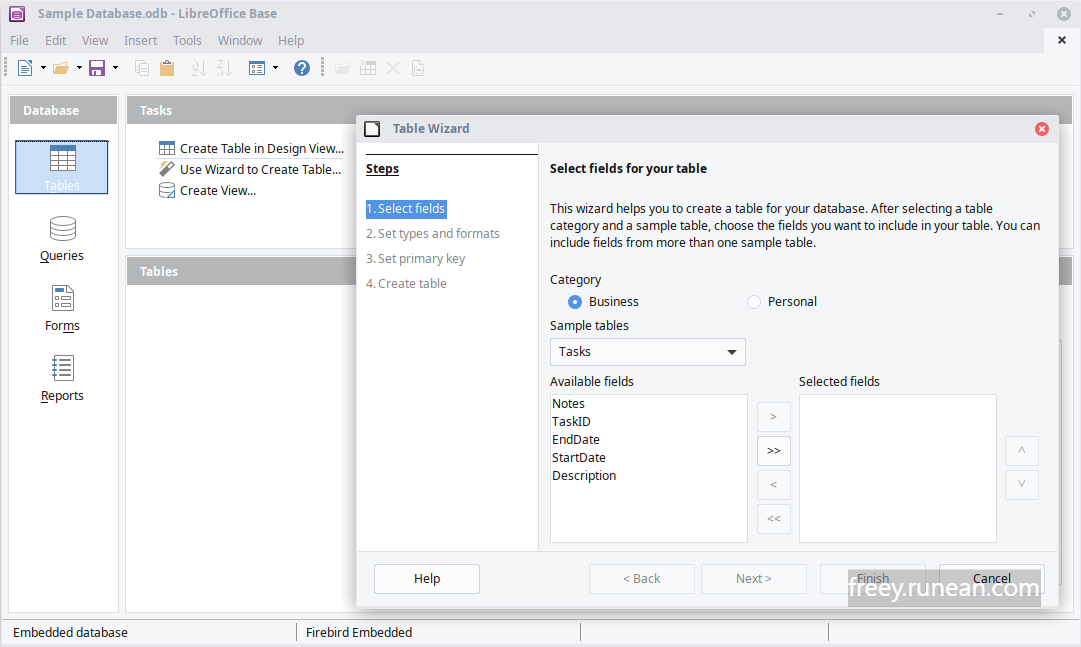
Task: Open the Sample tables Tasks dropdown
Action: point(647,352)
